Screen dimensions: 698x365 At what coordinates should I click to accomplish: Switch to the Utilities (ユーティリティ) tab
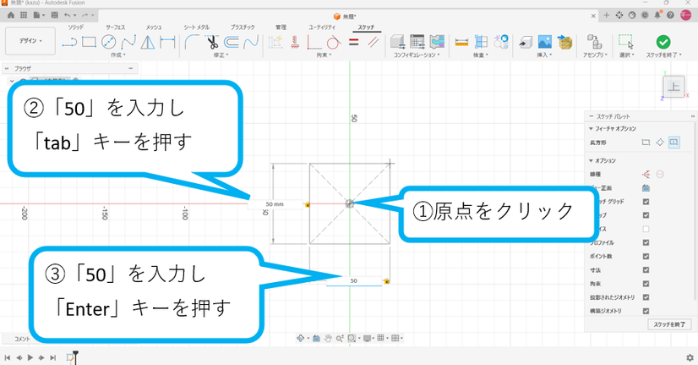click(x=322, y=28)
